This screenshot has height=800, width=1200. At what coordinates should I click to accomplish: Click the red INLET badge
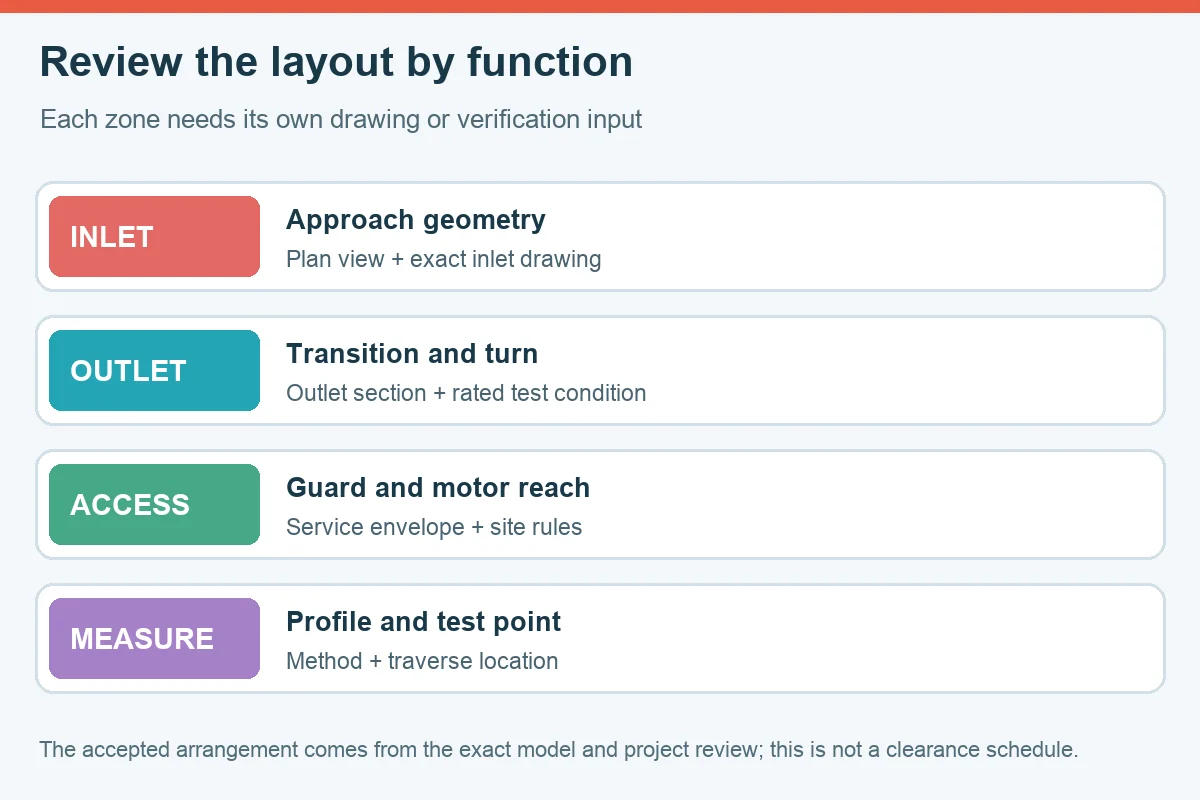(154, 237)
